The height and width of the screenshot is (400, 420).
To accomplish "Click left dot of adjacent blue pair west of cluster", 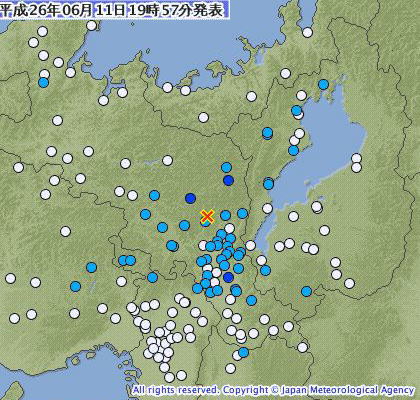I will (123, 260).
